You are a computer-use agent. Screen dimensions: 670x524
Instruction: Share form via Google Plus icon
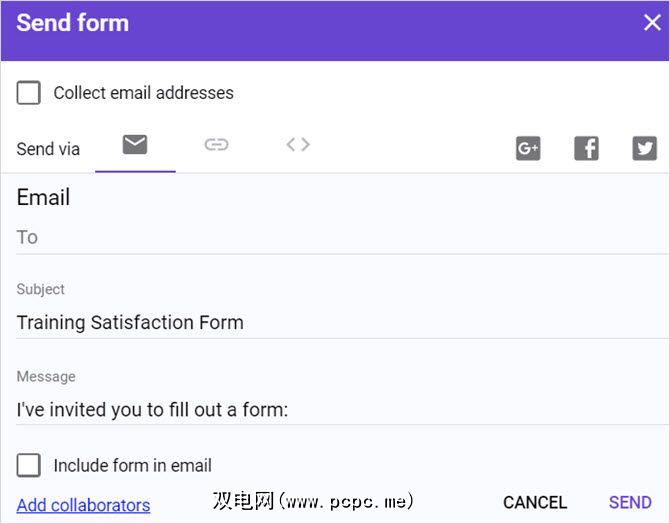point(528,149)
